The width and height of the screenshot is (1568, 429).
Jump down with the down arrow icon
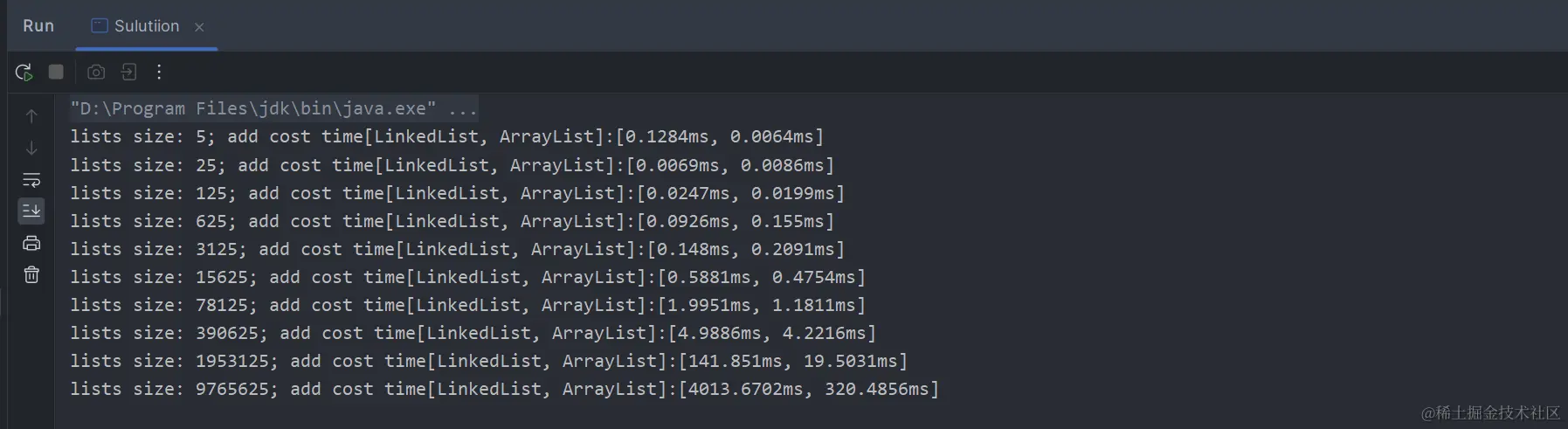(31, 148)
